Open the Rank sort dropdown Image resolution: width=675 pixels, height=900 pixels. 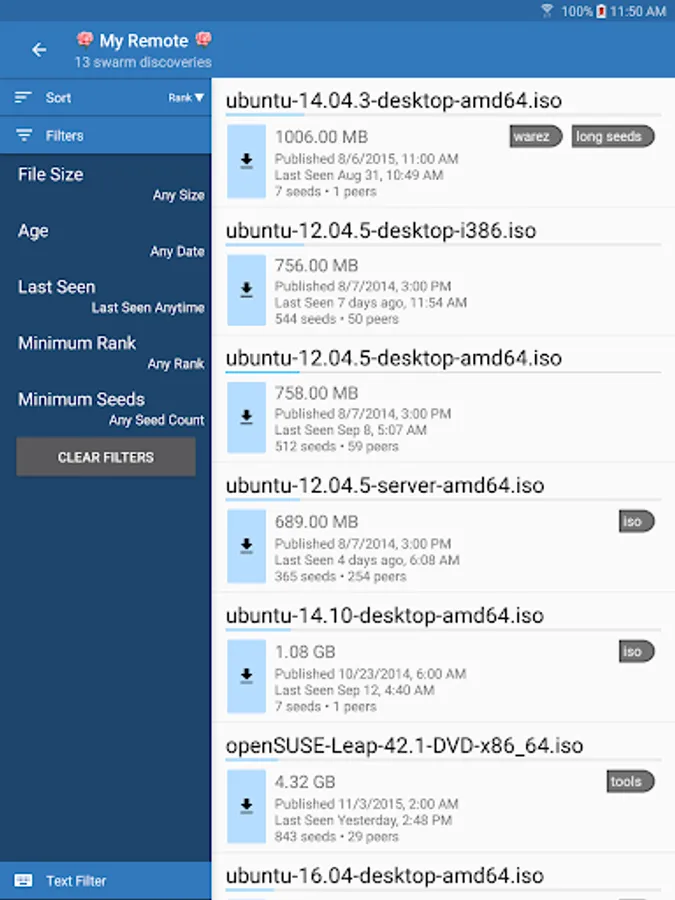(186, 98)
